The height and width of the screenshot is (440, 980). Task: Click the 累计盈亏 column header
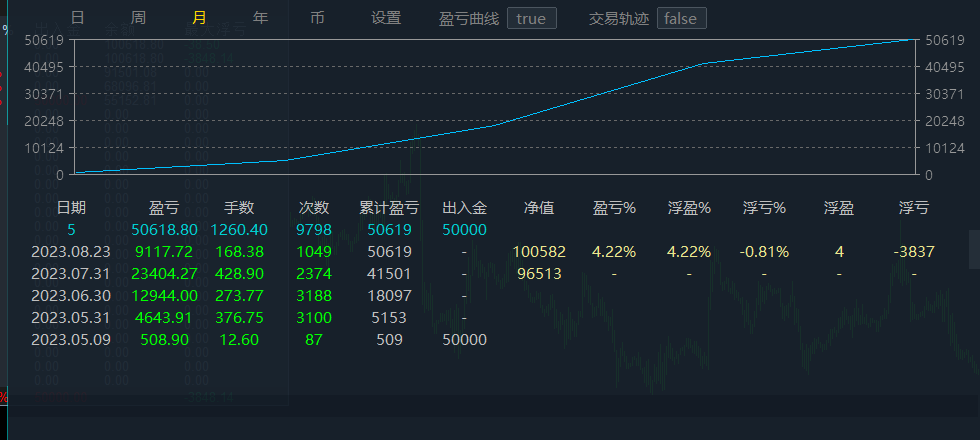[389, 208]
